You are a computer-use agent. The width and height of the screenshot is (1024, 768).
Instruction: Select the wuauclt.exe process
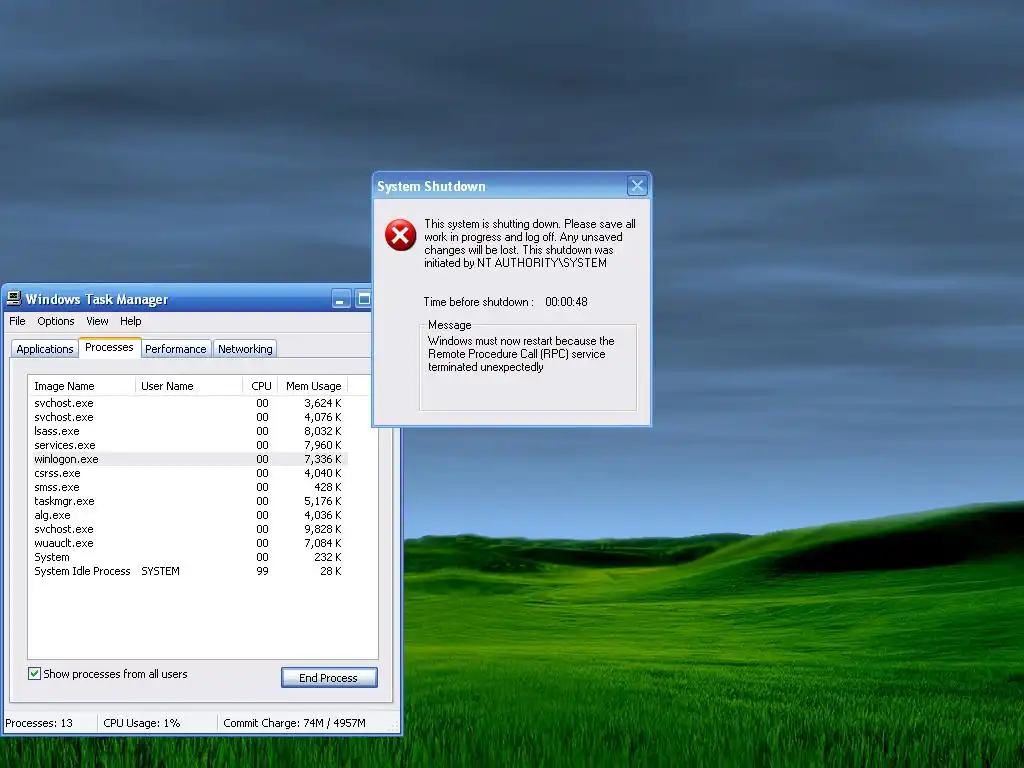tap(188, 543)
